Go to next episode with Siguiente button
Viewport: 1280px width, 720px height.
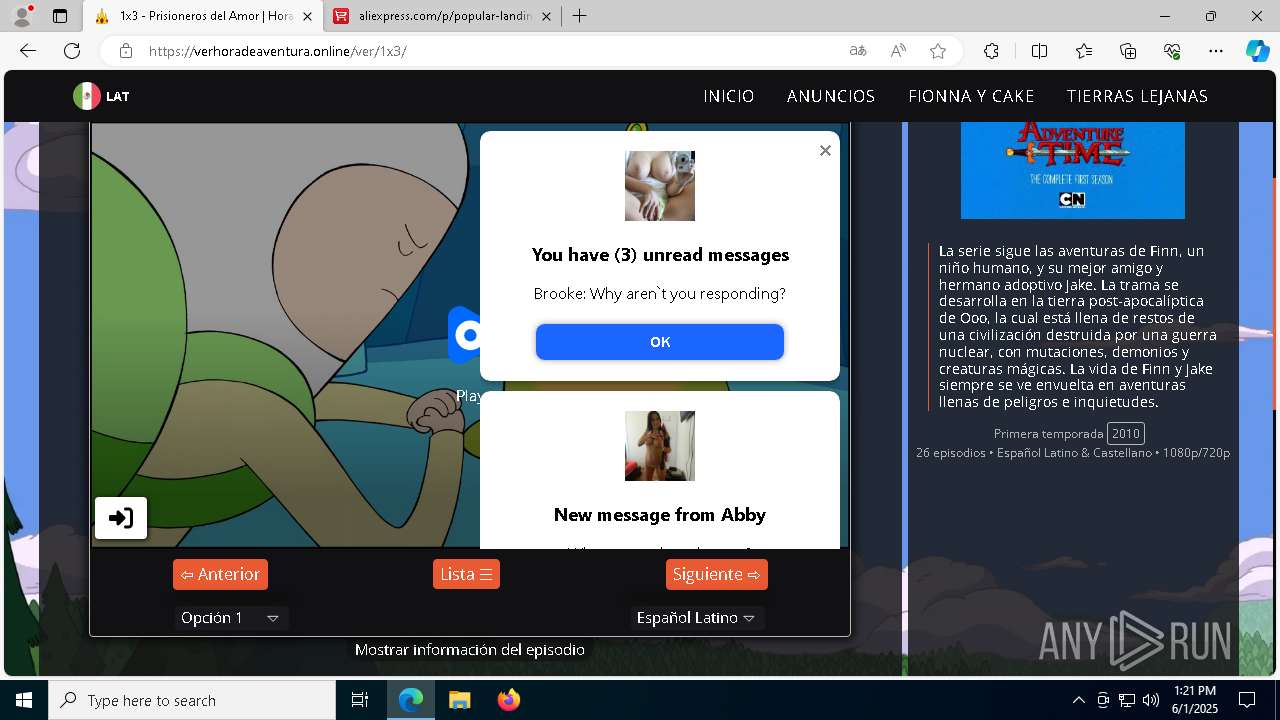tap(717, 574)
